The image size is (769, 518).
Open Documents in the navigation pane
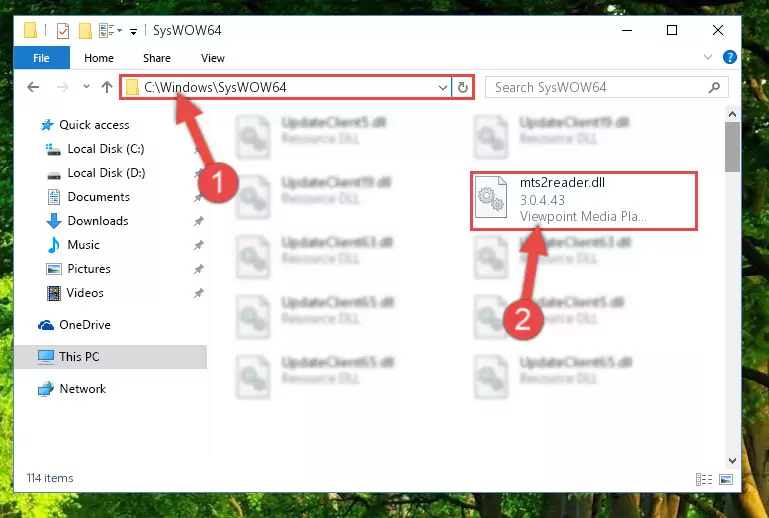tap(99, 197)
